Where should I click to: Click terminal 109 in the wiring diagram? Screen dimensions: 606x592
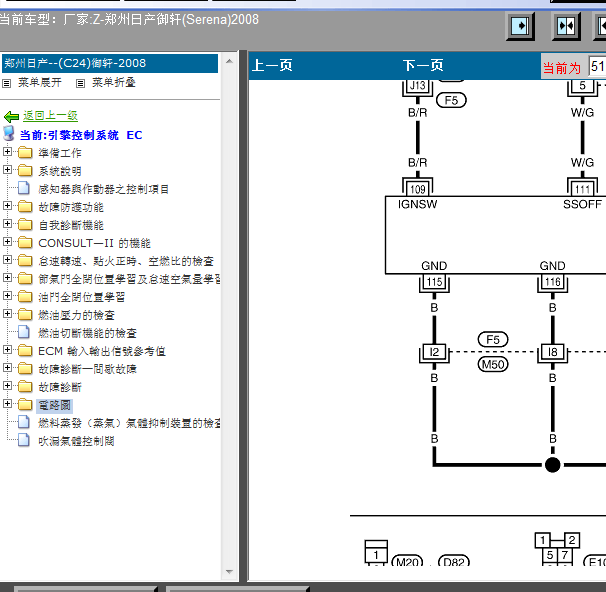pos(417,189)
